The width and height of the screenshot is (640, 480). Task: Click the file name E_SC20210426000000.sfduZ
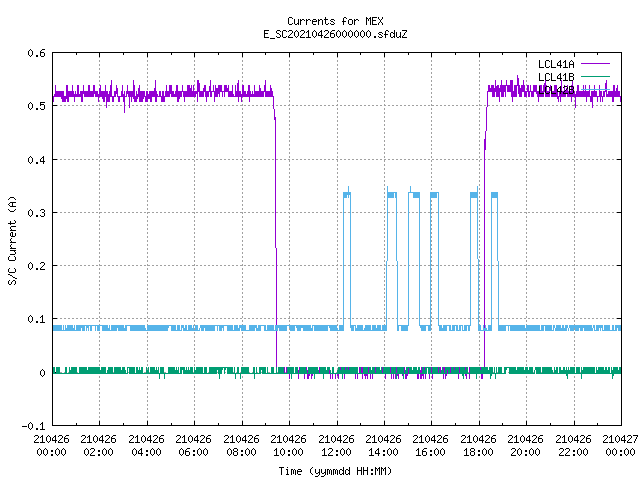point(335,34)
